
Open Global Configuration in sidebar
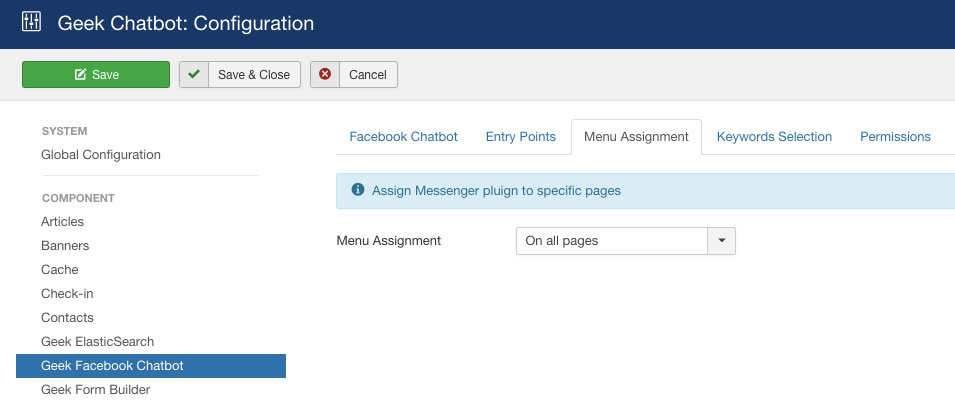tap(101, 155)
